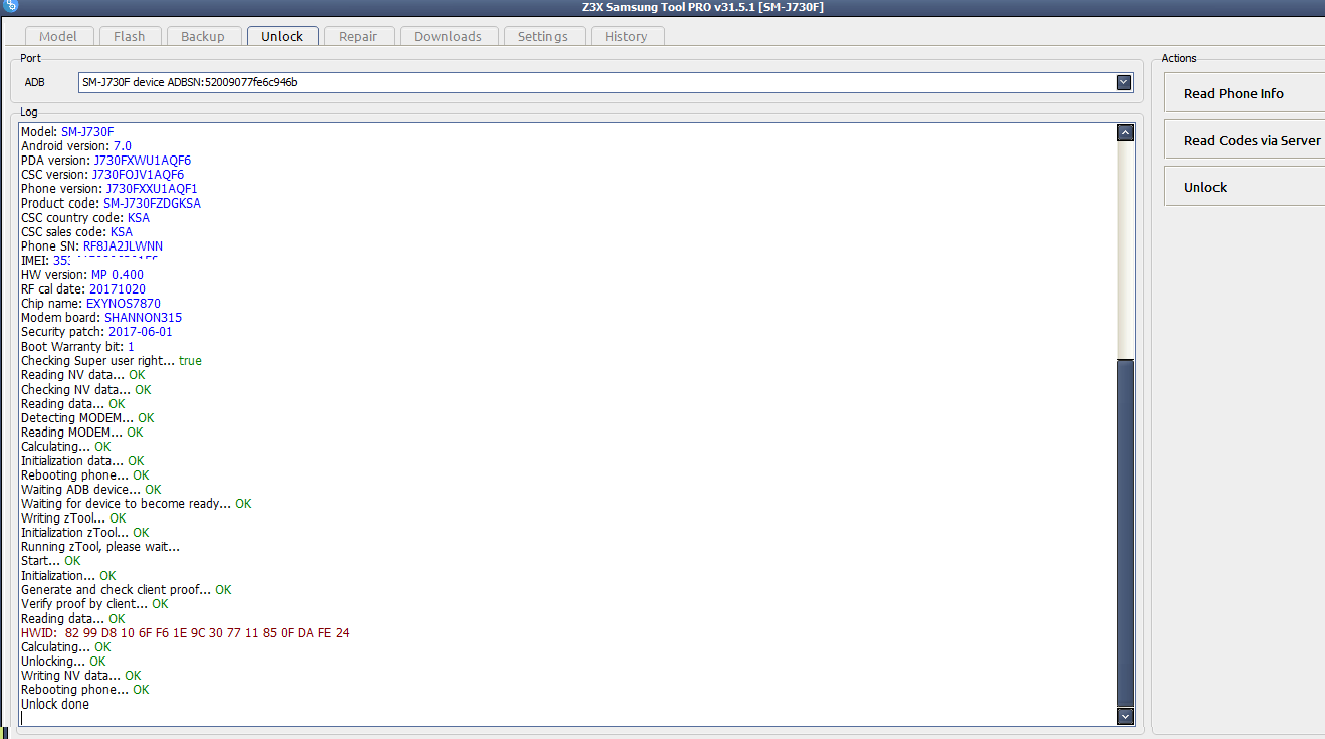Open the Model tab
Screen dimensions: 1325x739
(58, 36)
